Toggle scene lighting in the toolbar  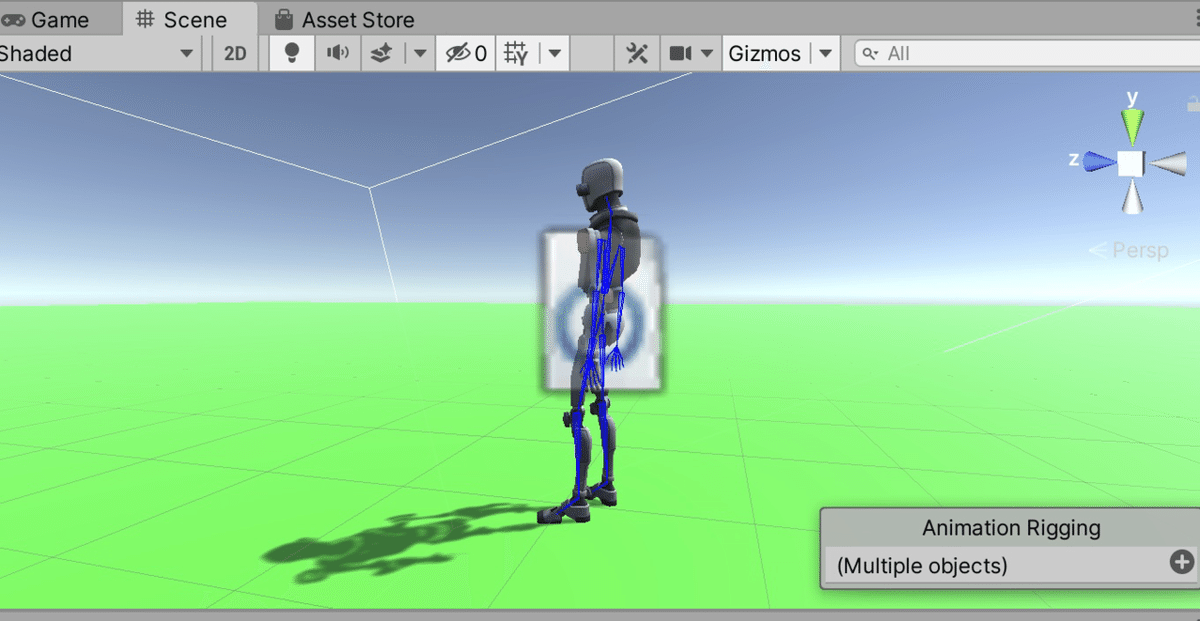point(290,53)
